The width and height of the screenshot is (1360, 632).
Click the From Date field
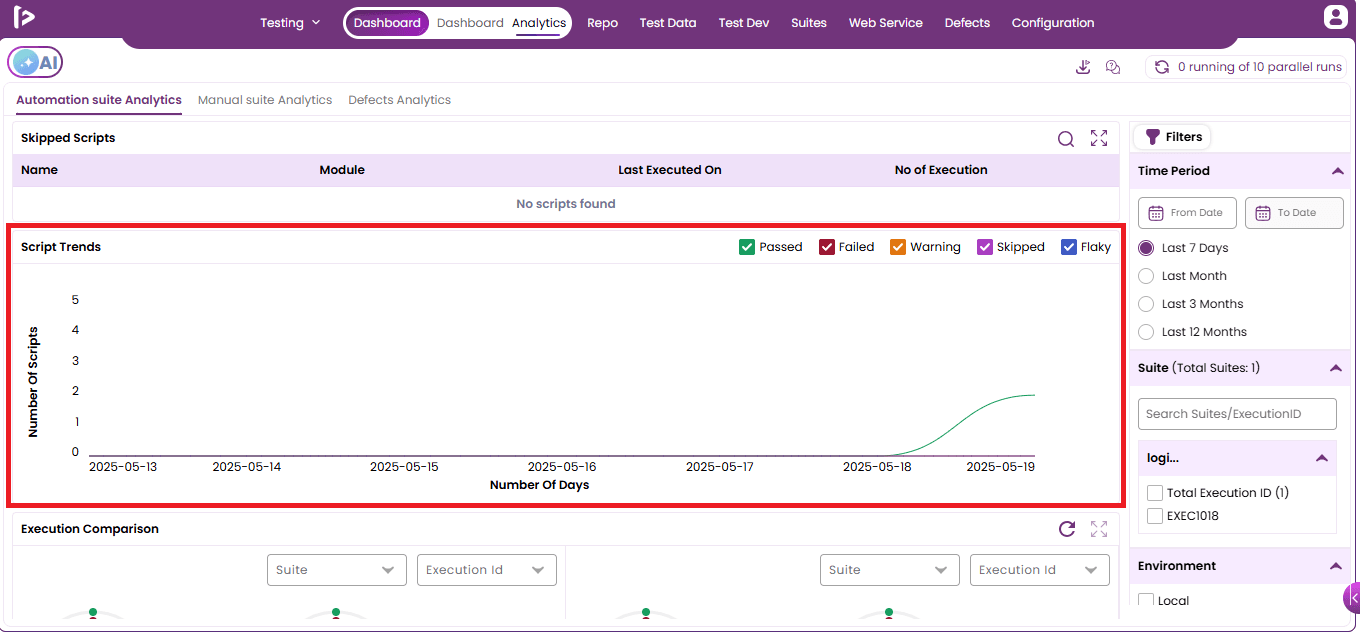(1187, 213)
